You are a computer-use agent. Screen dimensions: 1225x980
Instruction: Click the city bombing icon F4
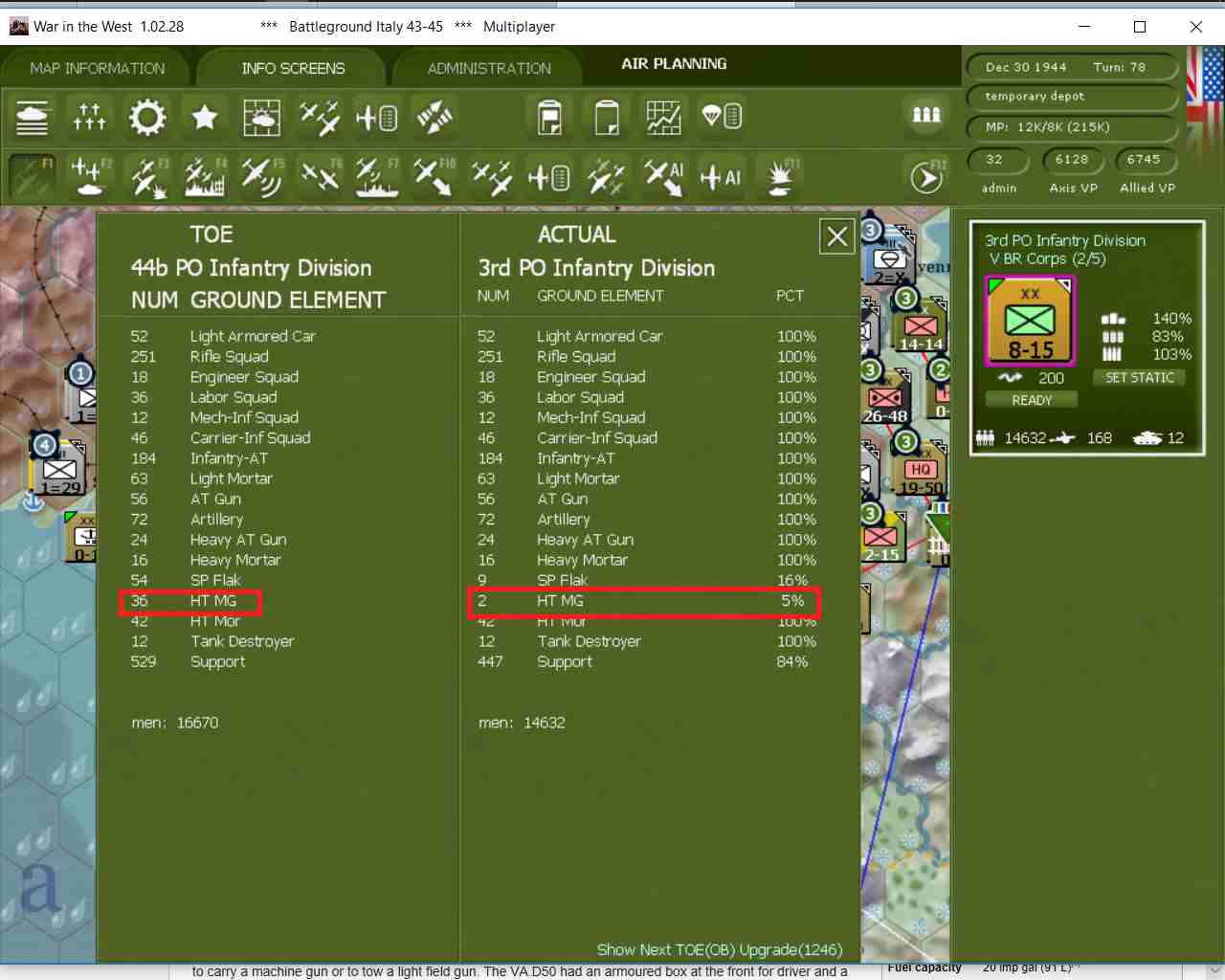click(205, 176)
